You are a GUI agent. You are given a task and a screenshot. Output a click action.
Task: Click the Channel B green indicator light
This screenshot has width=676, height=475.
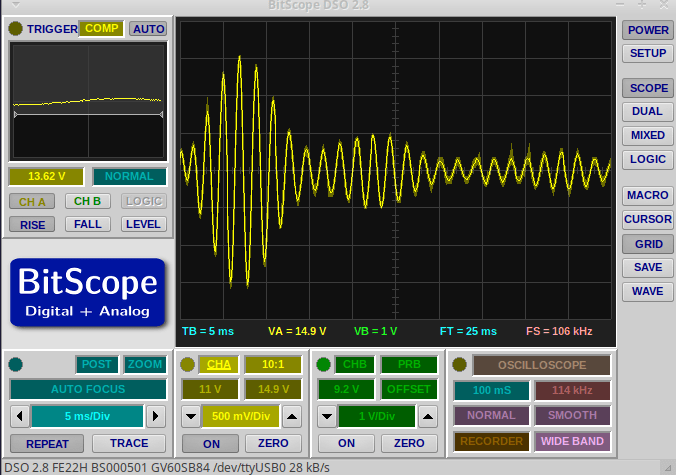[323, 365]
